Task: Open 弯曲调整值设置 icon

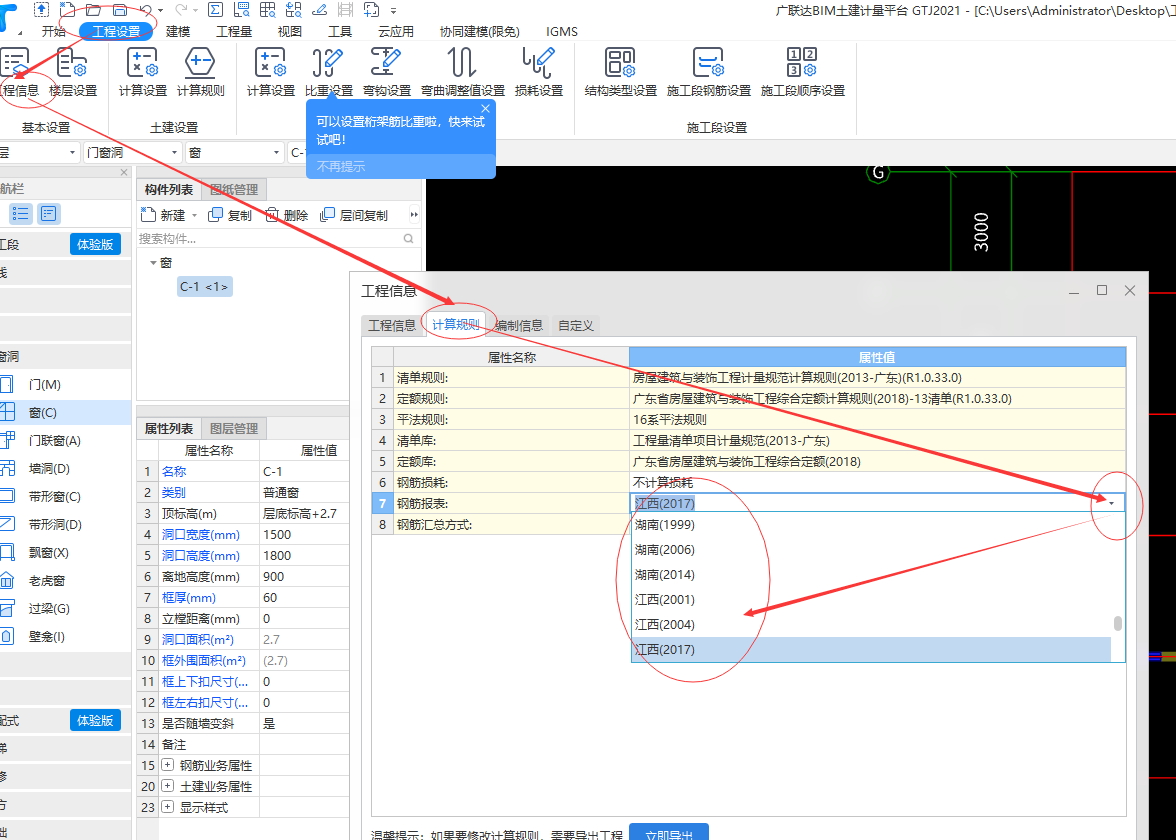Action: 463,72
